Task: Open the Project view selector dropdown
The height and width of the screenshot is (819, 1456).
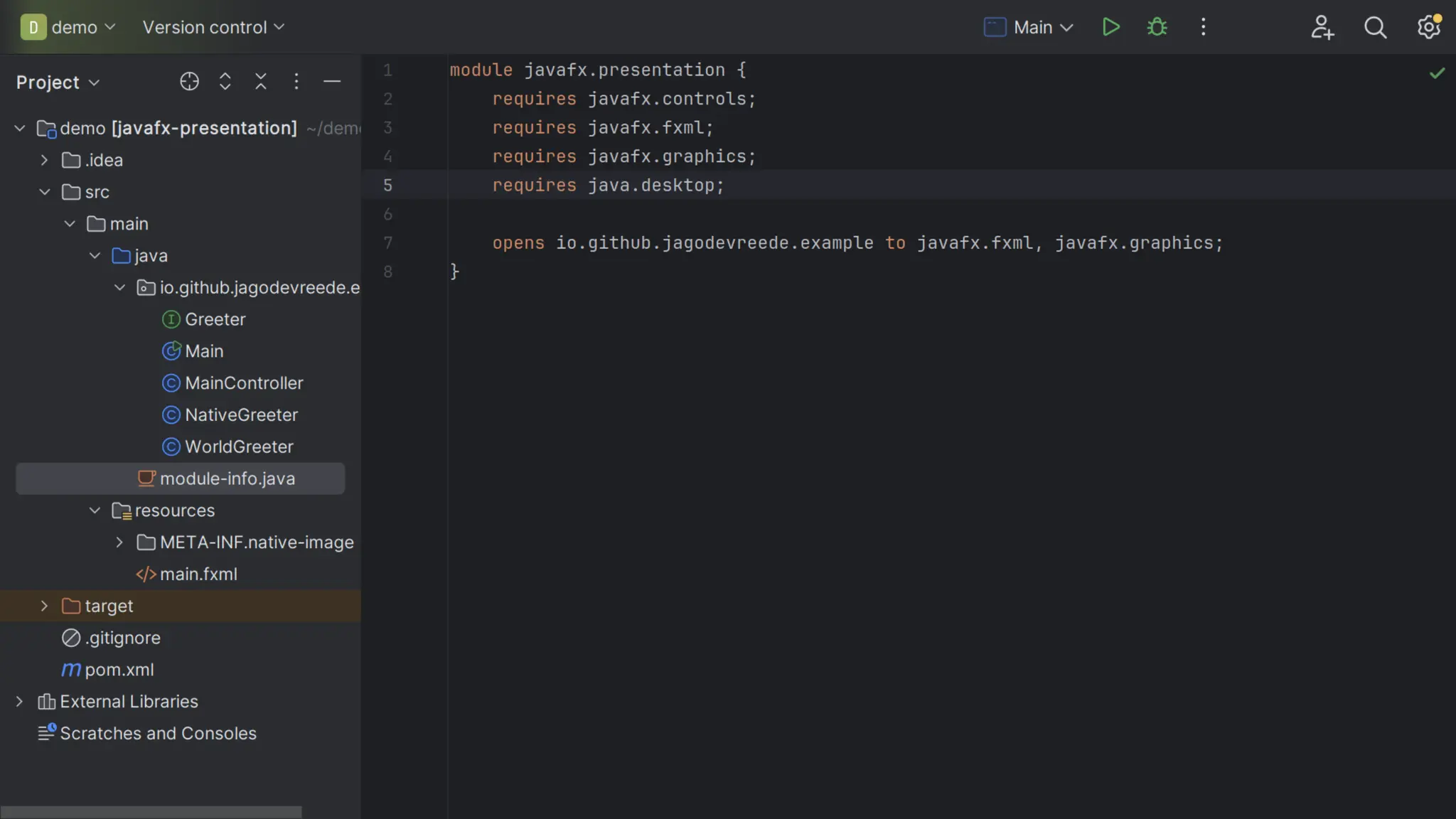Action: click(x=58, y=82)
